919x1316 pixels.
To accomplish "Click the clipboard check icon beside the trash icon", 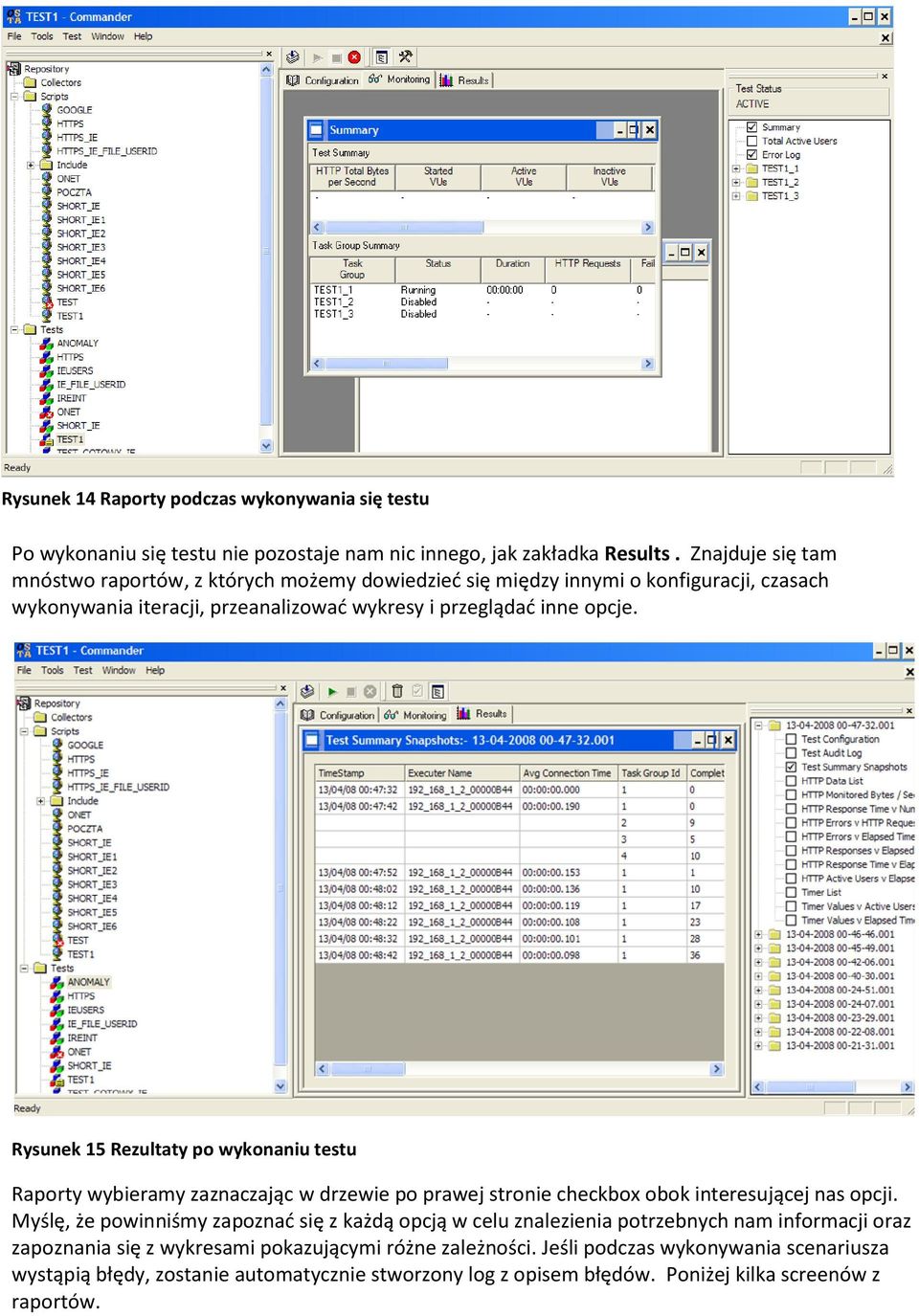I will tap(417, 691).
